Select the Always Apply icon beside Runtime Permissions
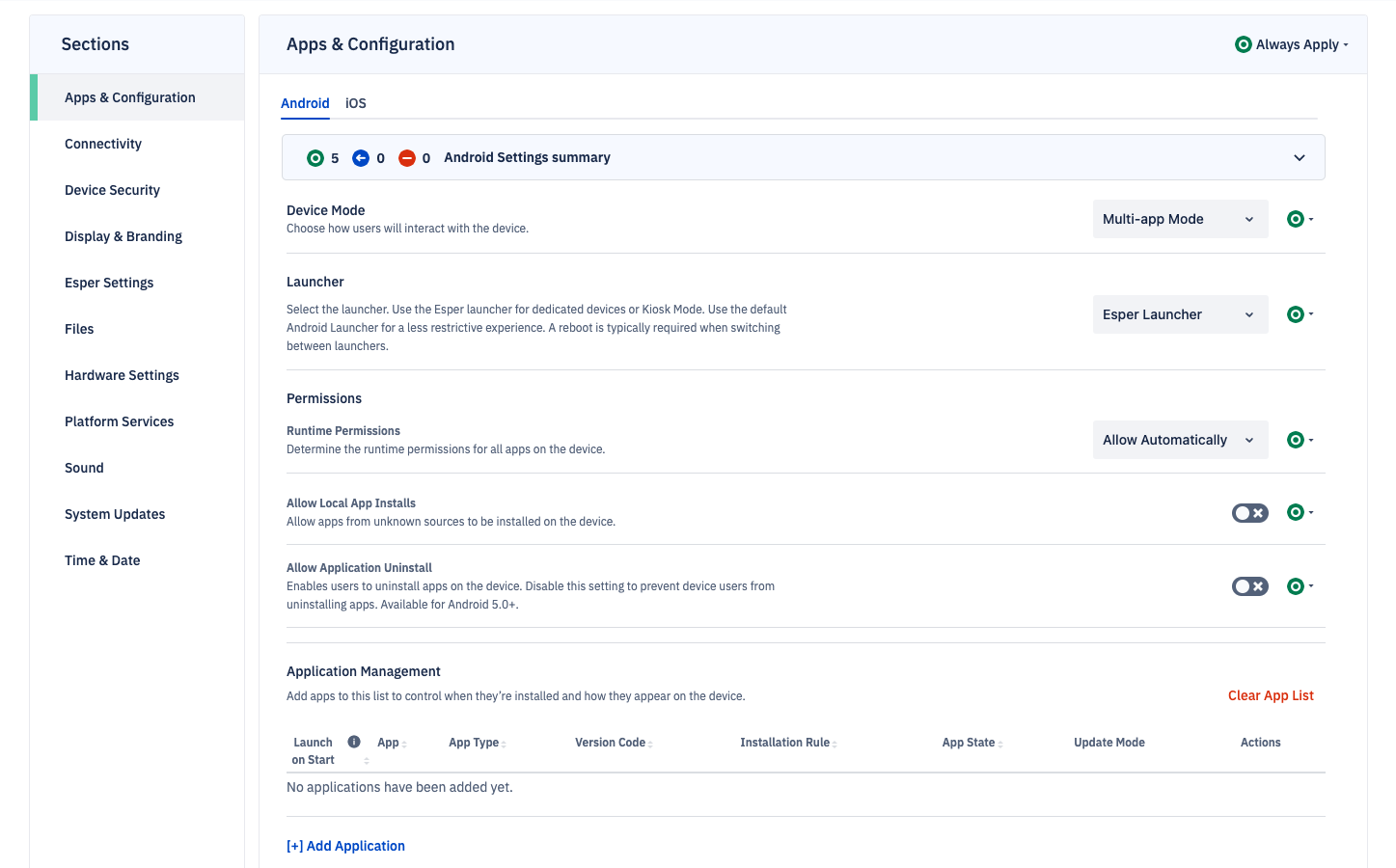Viewport: 1396px width, 868px height. (x=1294, y=440)
